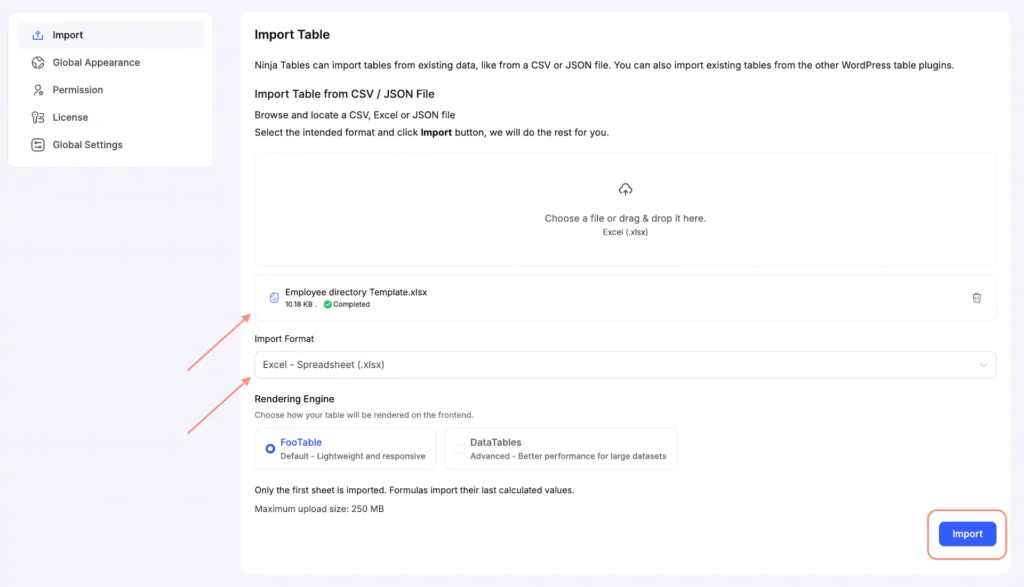Open the Import Format dropdown

(625, 365)
